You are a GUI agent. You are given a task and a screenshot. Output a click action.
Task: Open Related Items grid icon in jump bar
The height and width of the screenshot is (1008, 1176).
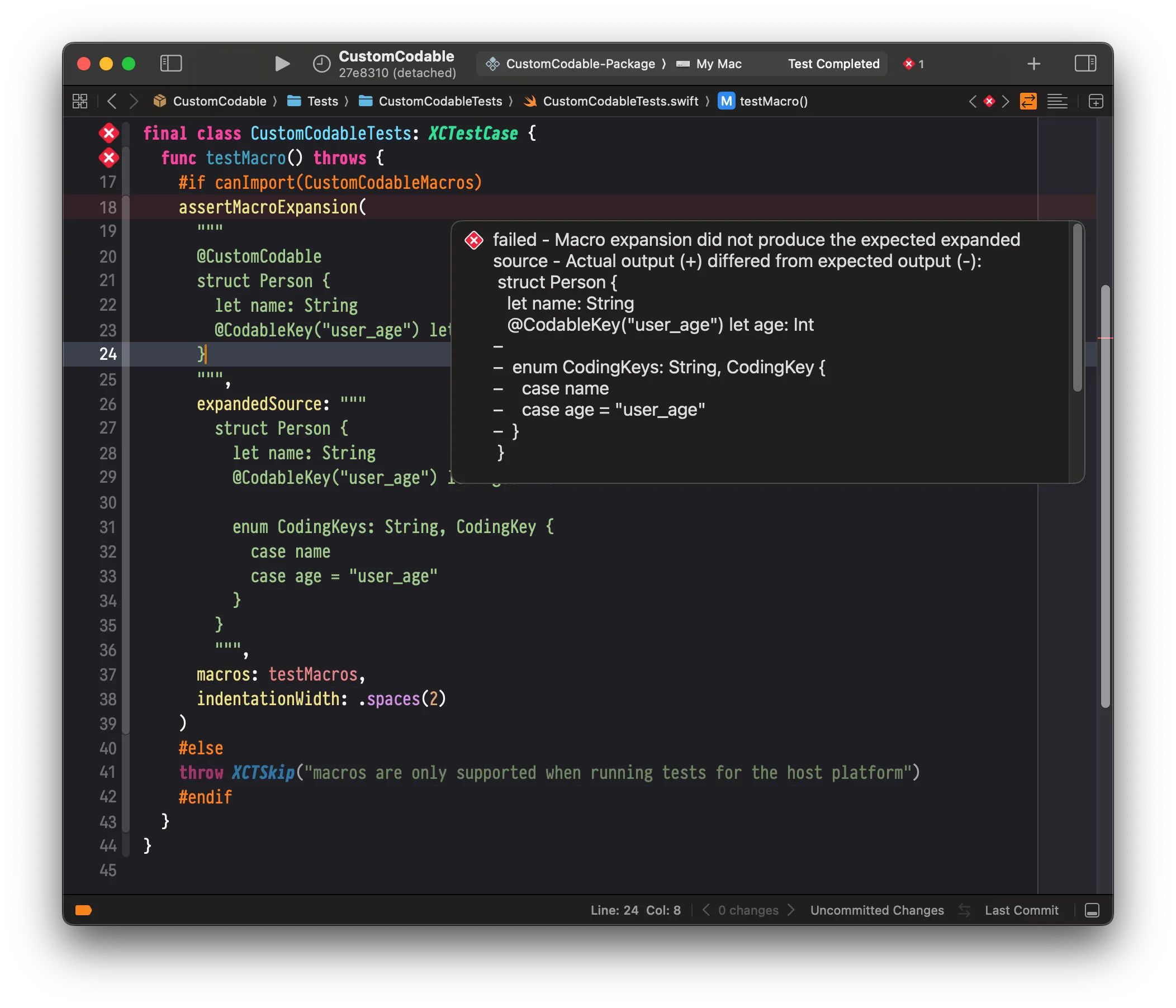tap(79, 101)
